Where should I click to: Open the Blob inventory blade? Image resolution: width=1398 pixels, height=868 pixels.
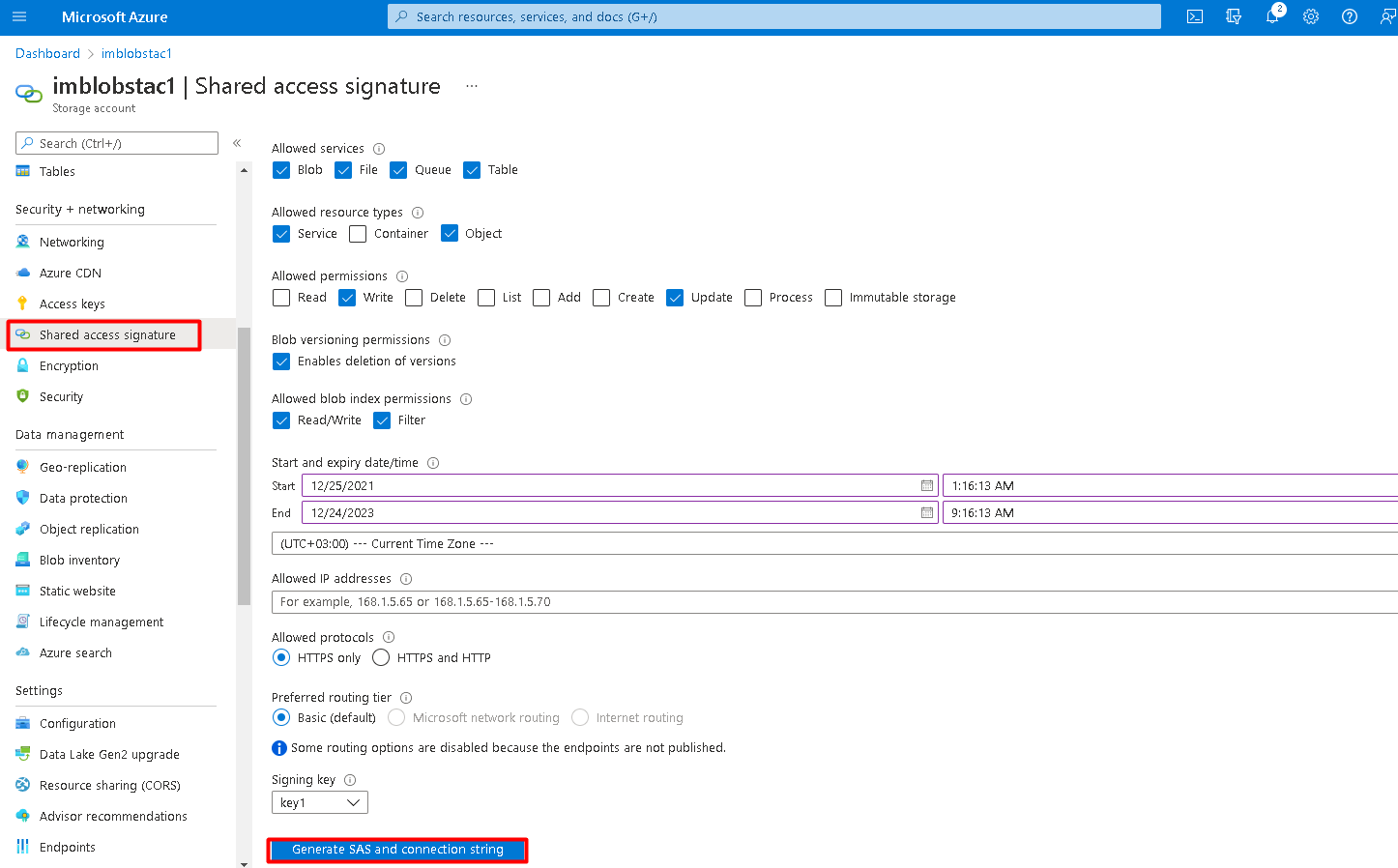tap(79, 560)
